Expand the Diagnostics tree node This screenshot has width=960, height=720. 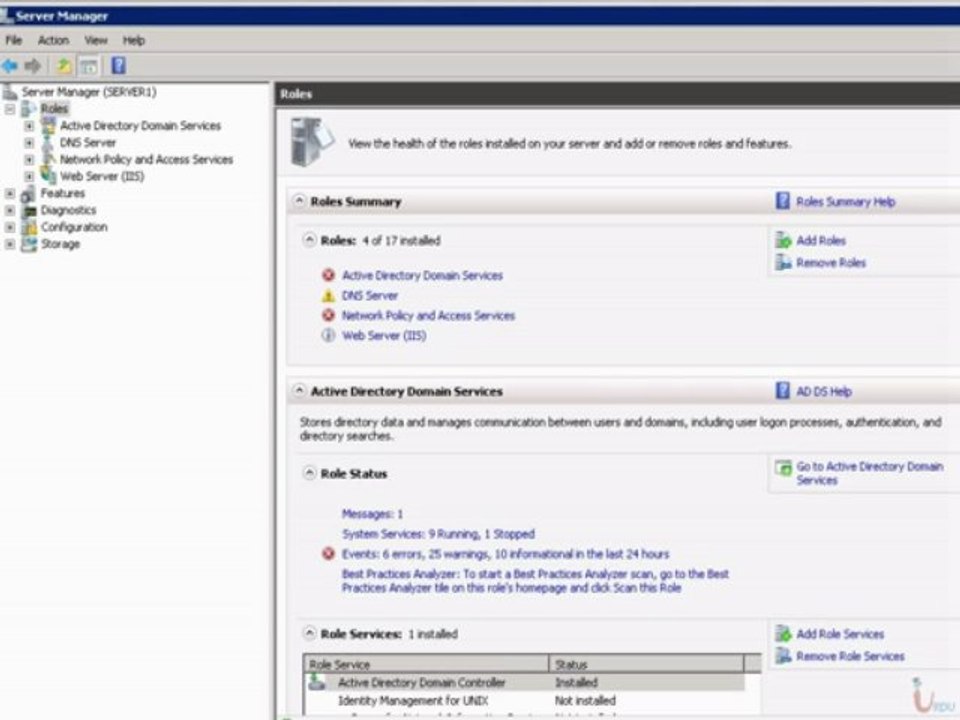coord(10,211)
